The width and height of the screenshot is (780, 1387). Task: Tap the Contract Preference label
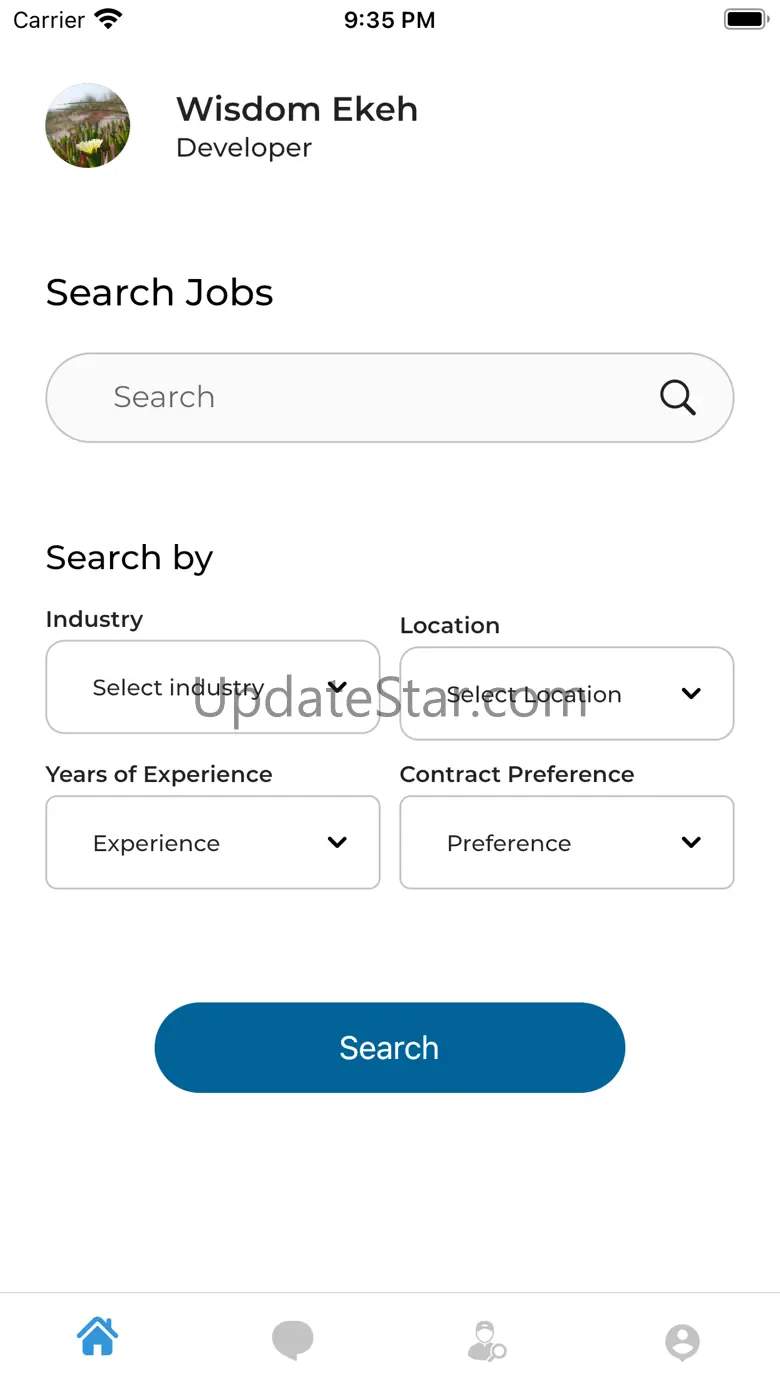pos(517,774)
